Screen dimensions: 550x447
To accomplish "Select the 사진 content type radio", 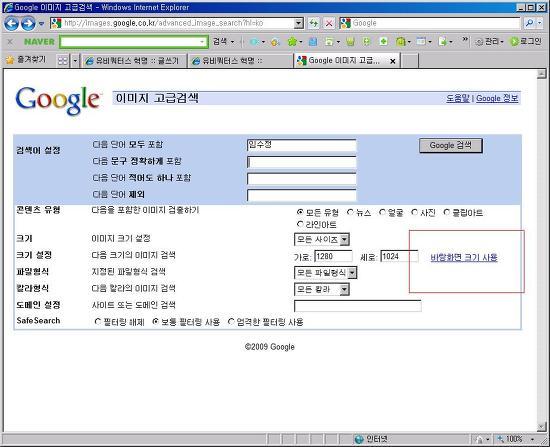I will (x=414, y=212).
